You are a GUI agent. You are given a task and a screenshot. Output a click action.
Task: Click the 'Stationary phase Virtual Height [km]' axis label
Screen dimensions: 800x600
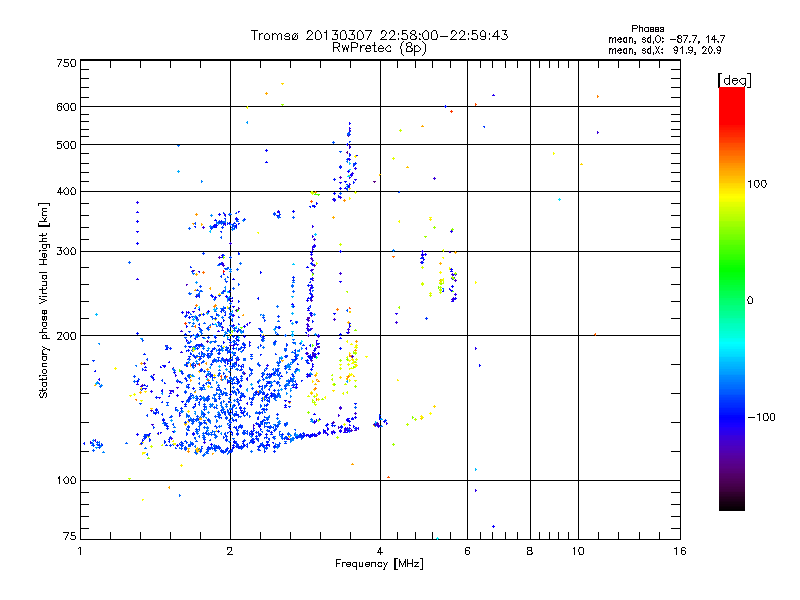coord(44,300)
